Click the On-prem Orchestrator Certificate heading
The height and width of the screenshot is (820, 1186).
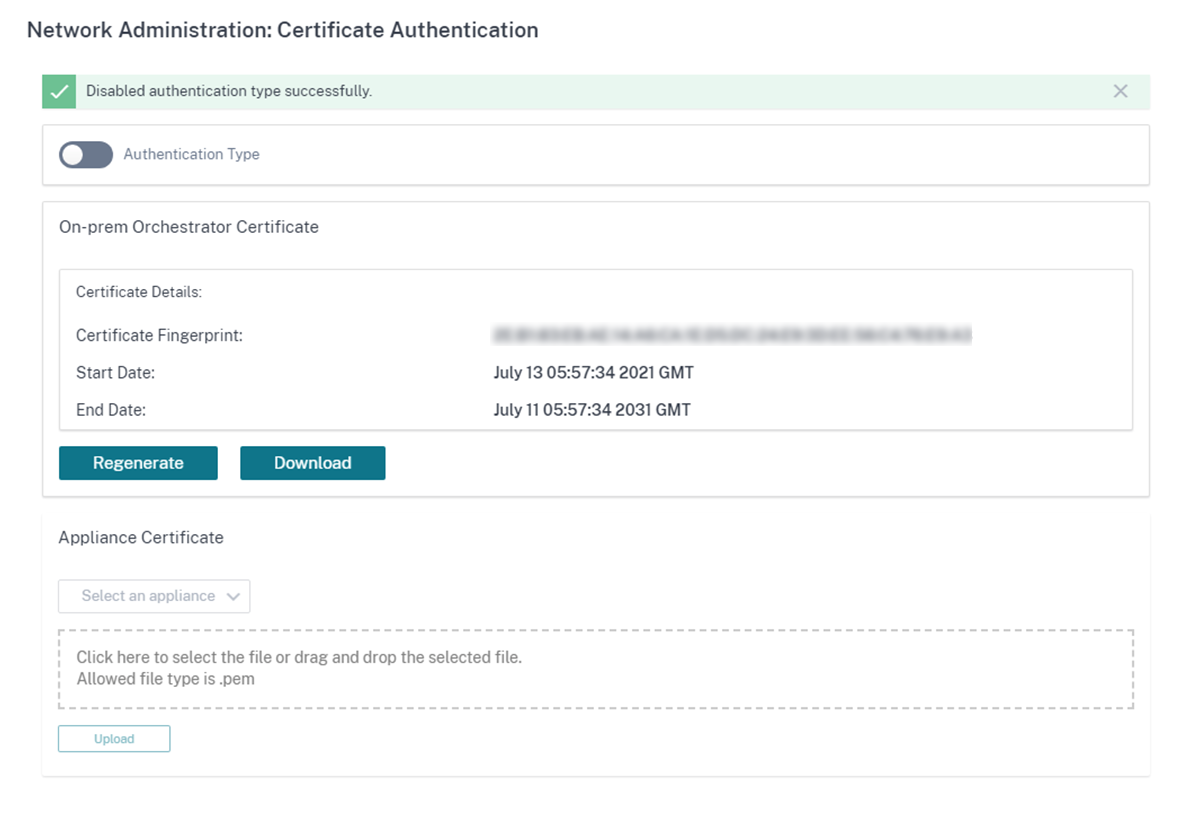coord(189,227)
